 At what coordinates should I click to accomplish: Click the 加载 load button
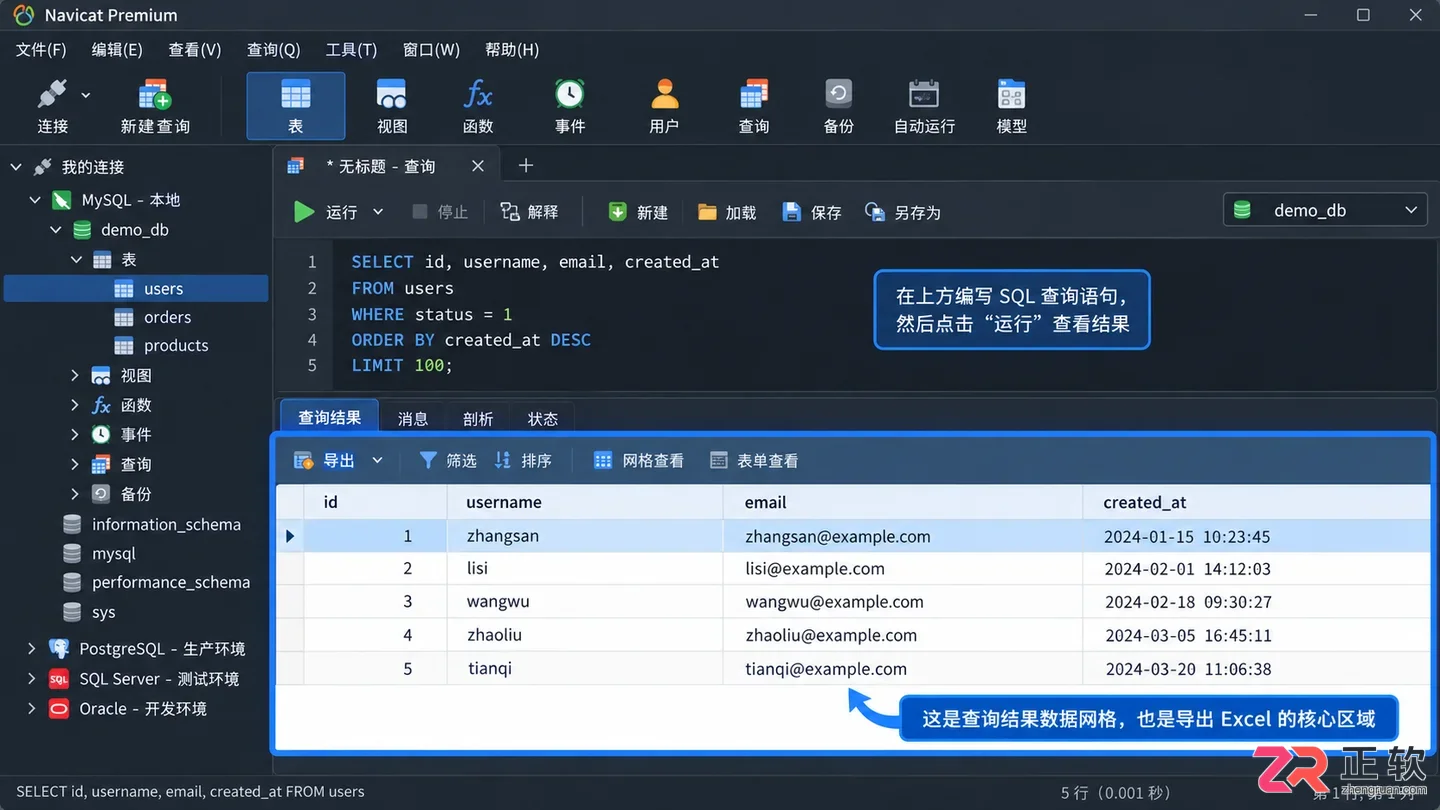tap(727, 212)
